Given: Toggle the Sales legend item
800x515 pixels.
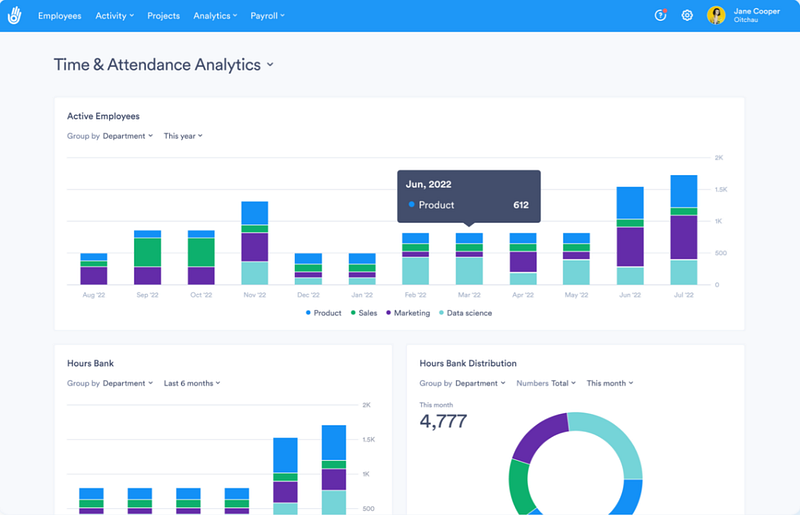Looking at the screenshot, I should click(x=364, y=313).
